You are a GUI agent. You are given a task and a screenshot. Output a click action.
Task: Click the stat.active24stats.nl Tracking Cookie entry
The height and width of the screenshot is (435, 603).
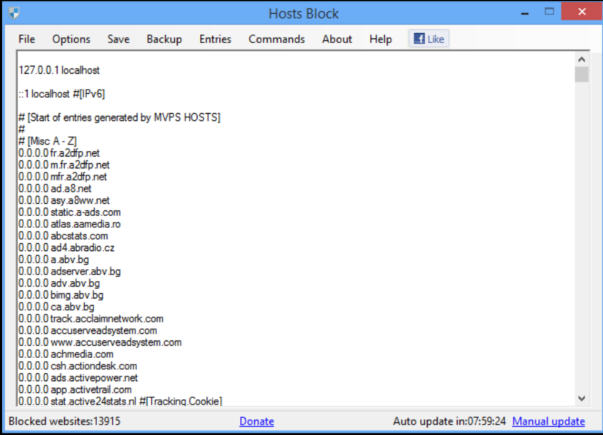[120, 401]
